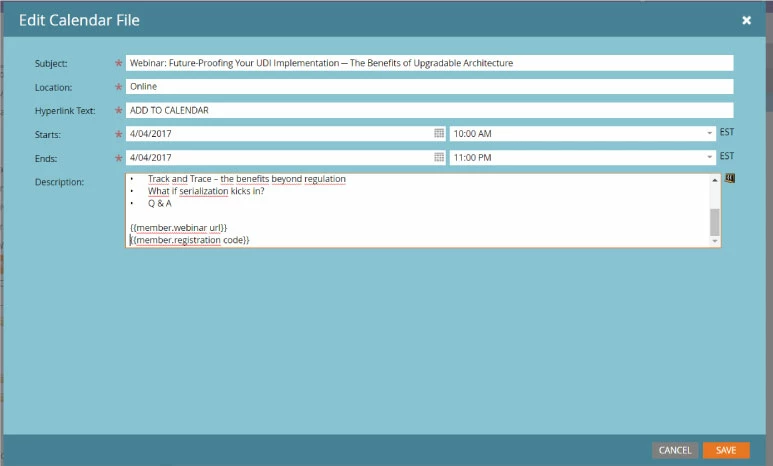The width and height of the screenshot is (773, 466).
Task: Close the Edit Calendar File dialog
Action: pos(746,20)
